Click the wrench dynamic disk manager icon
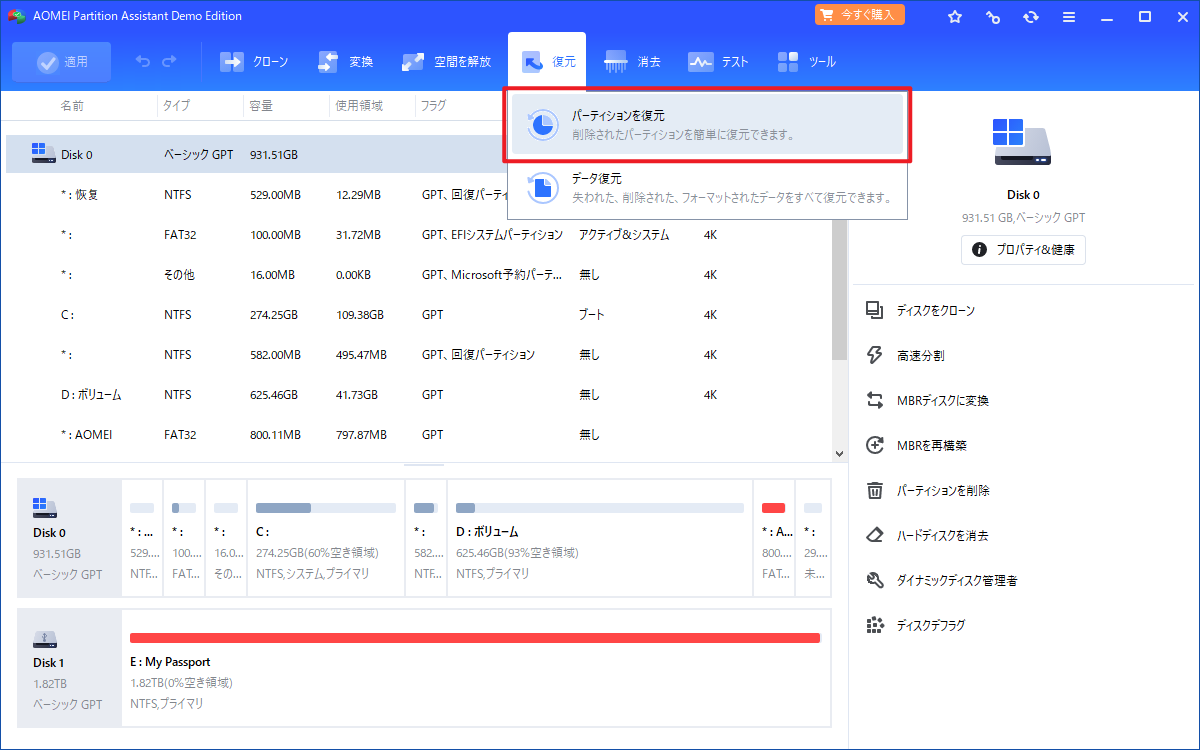 [875, 580]
